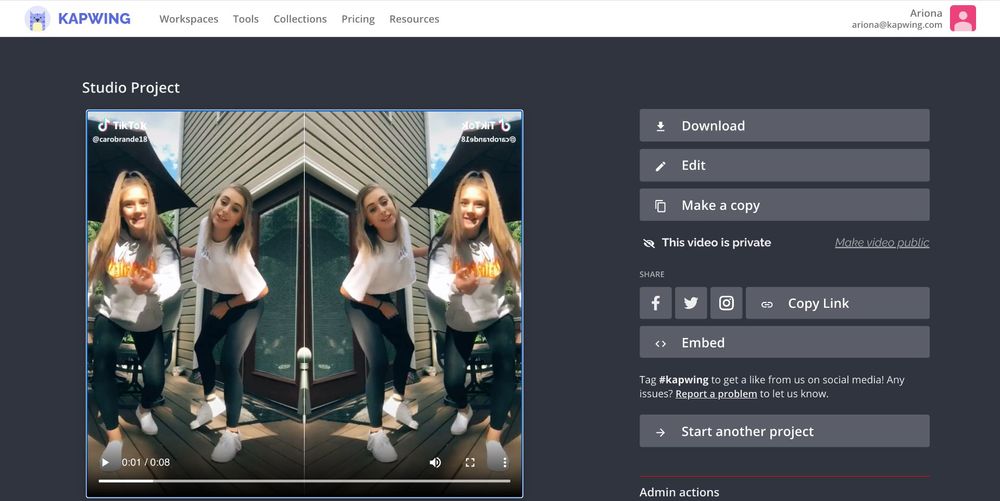Image resolution: width=1000 pixels, height=501 pixels.
Task: Open the pink user avatar profile
Action: coord(962,18)
